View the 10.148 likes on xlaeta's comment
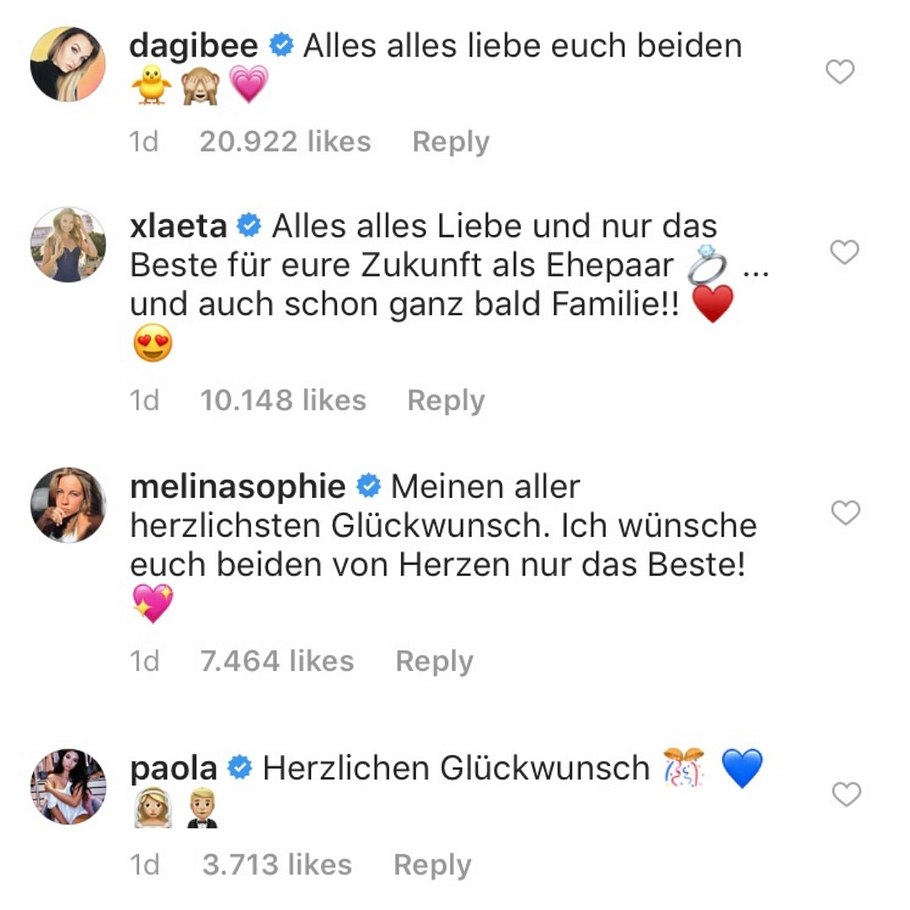 click(x=283, y=400)
